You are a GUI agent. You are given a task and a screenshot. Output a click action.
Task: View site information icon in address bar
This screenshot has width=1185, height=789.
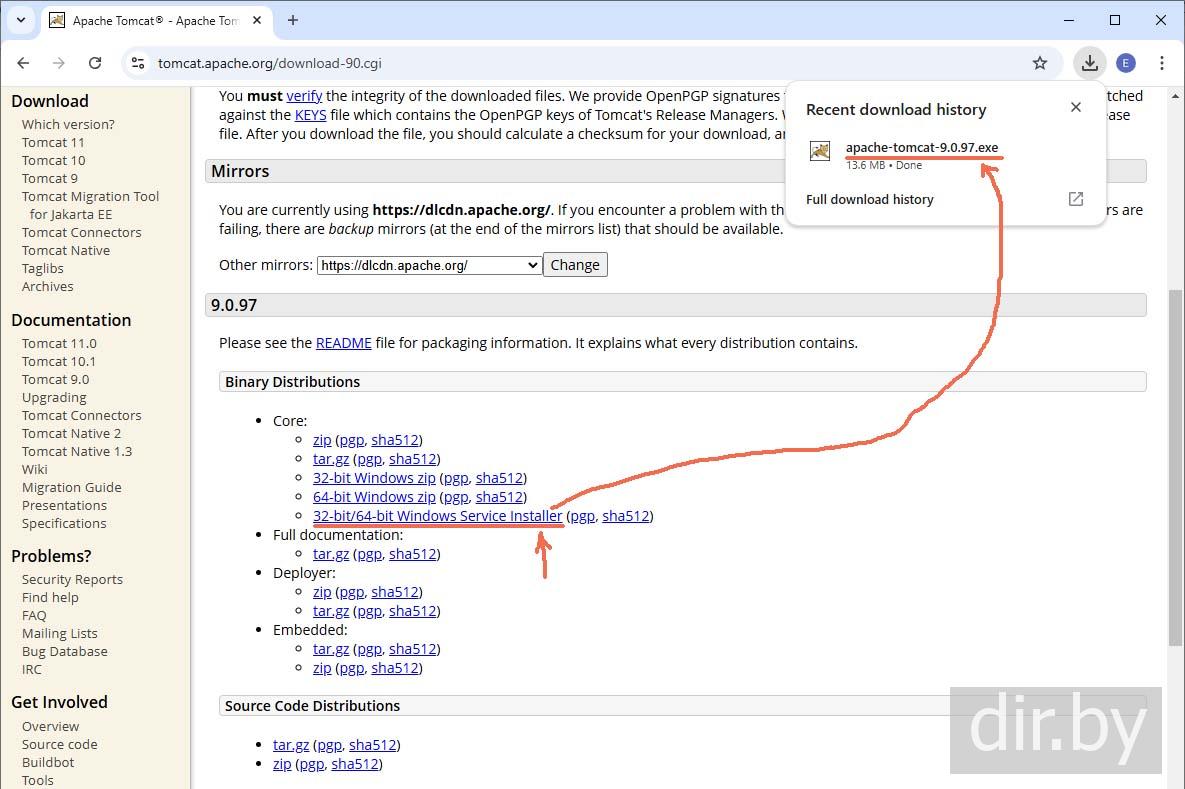pyautogui.click(x=138, y=63)
